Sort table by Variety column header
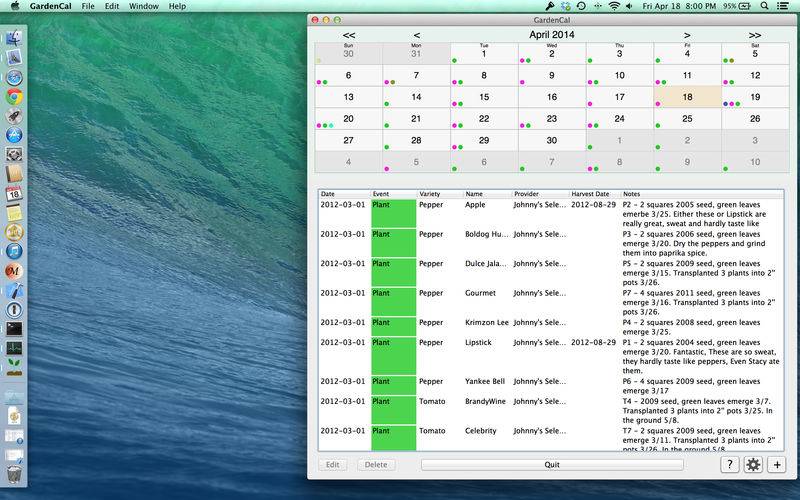This screenshot has height=500, width=800. tap(440, 194)
